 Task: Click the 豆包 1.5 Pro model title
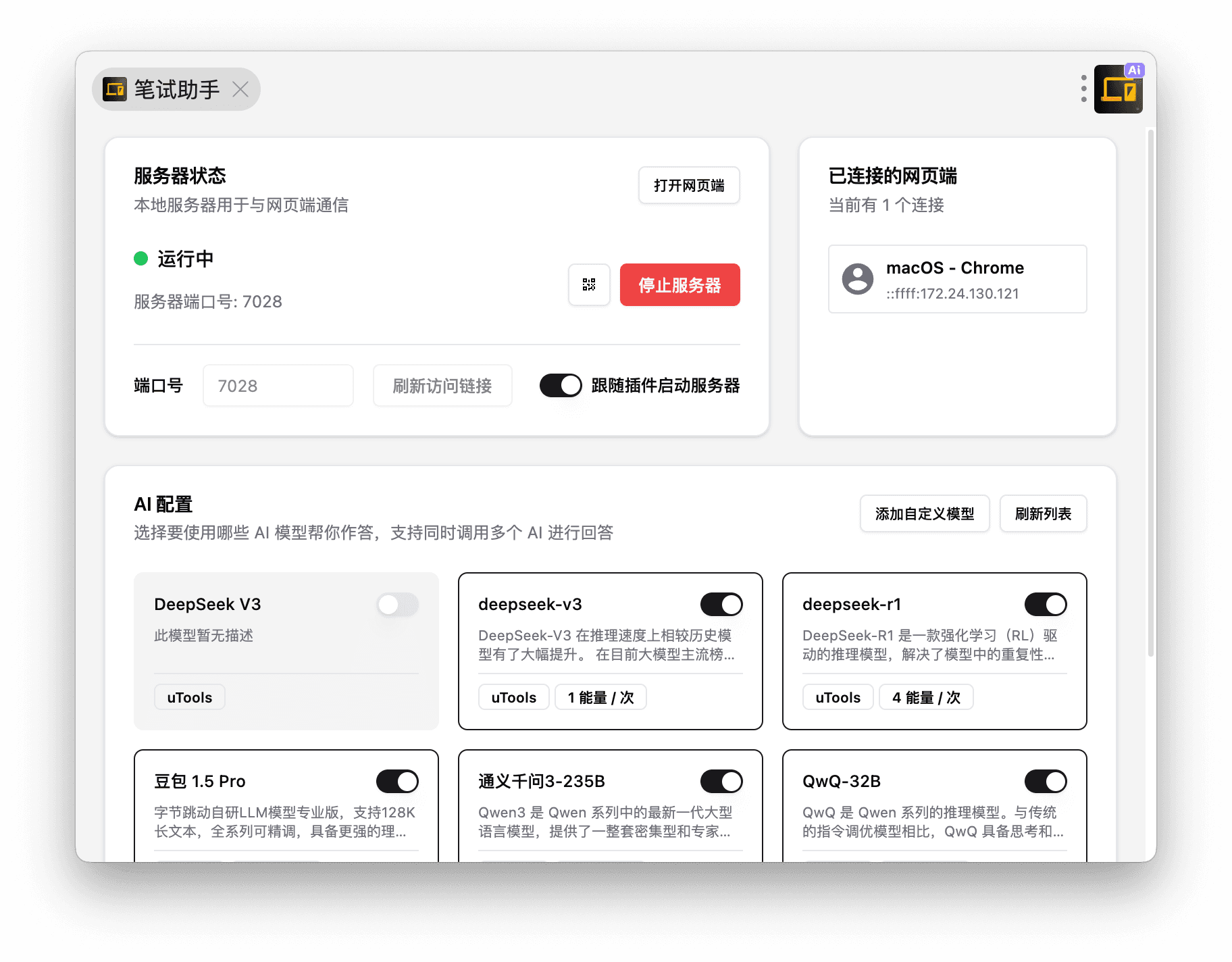[200, 781]
